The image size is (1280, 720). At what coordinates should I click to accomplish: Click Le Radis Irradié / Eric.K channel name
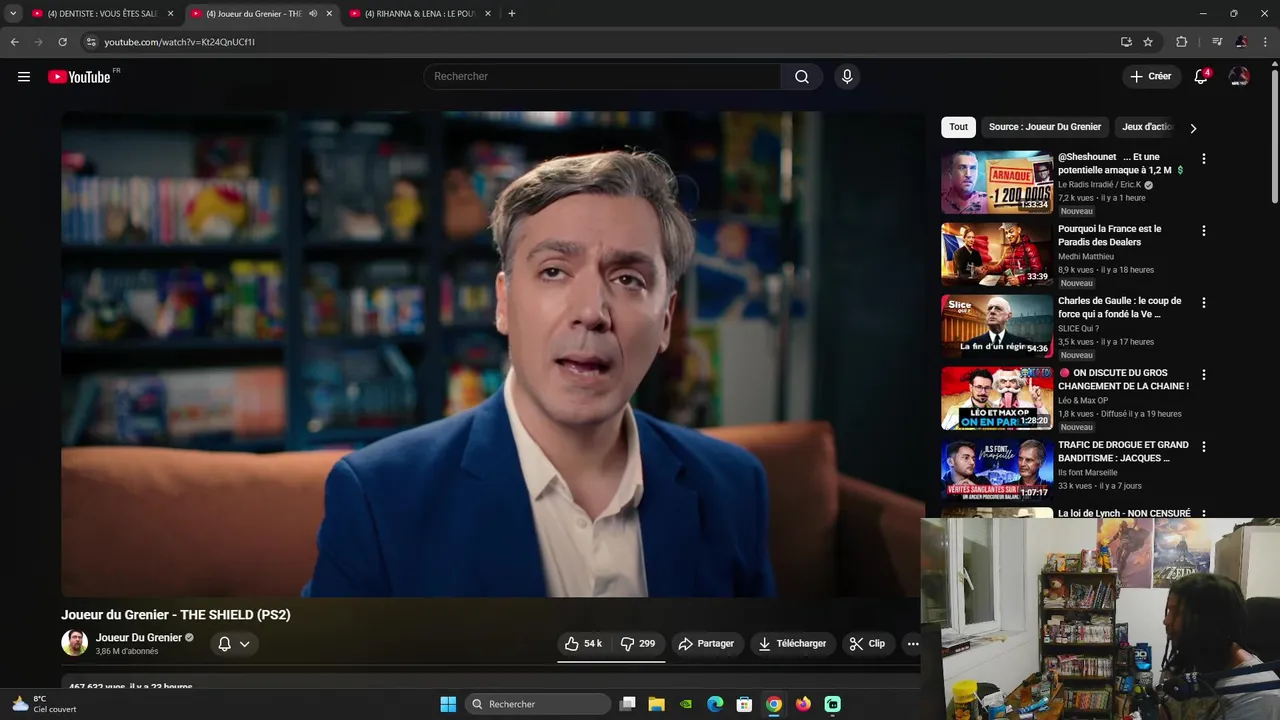pyautogui.click(x=1099, y=185)
